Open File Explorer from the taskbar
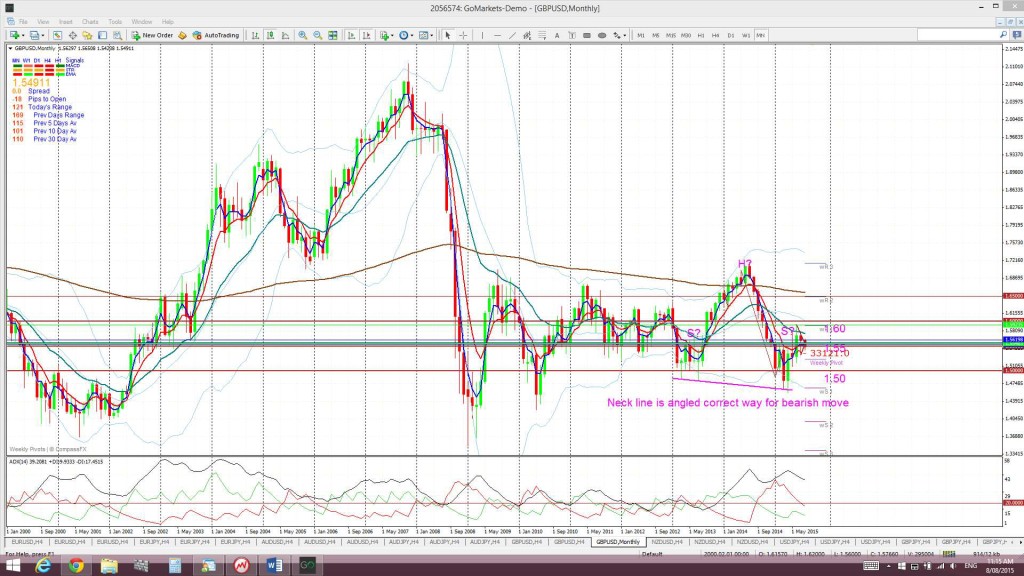Viewport: 1024px width, 576px height. click(109, 566)
